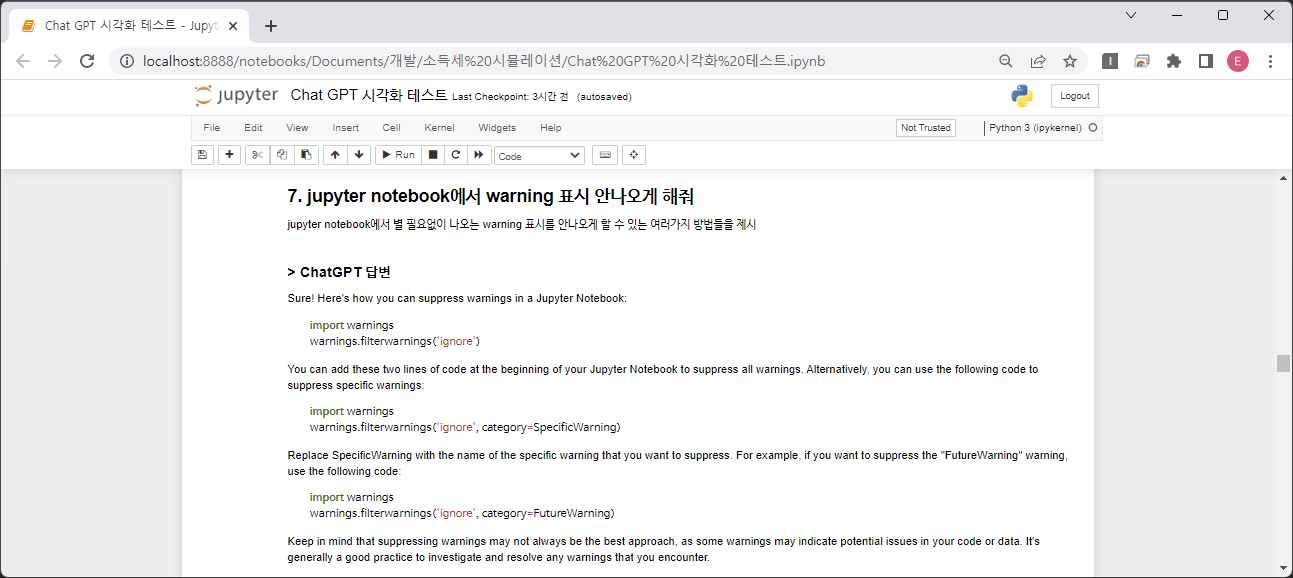Open the tab search chevron
Image resolution: width=1293 pixels, height=578 pixels.
tap(1131, 15)
